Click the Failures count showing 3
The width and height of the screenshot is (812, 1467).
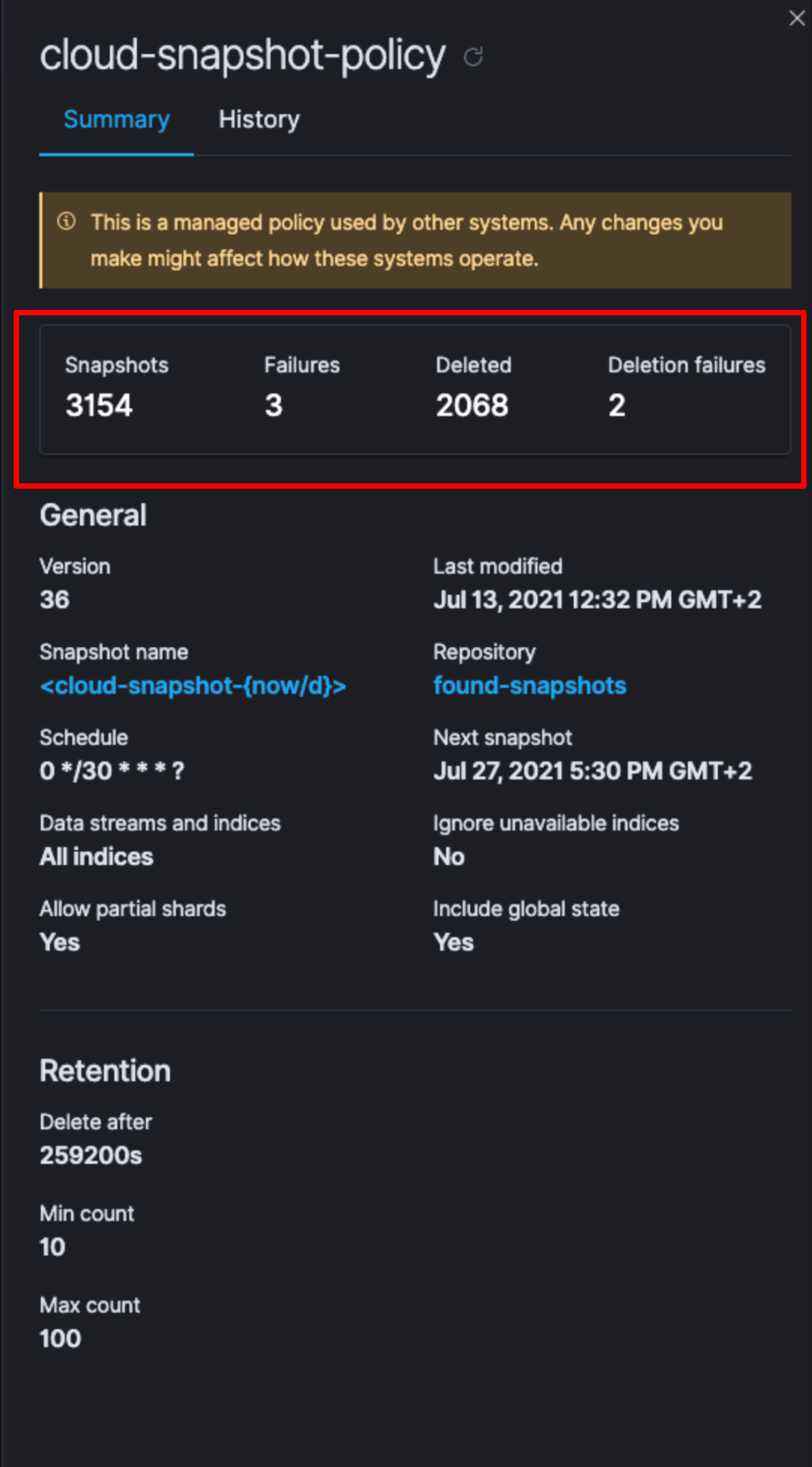coord(274,405)
